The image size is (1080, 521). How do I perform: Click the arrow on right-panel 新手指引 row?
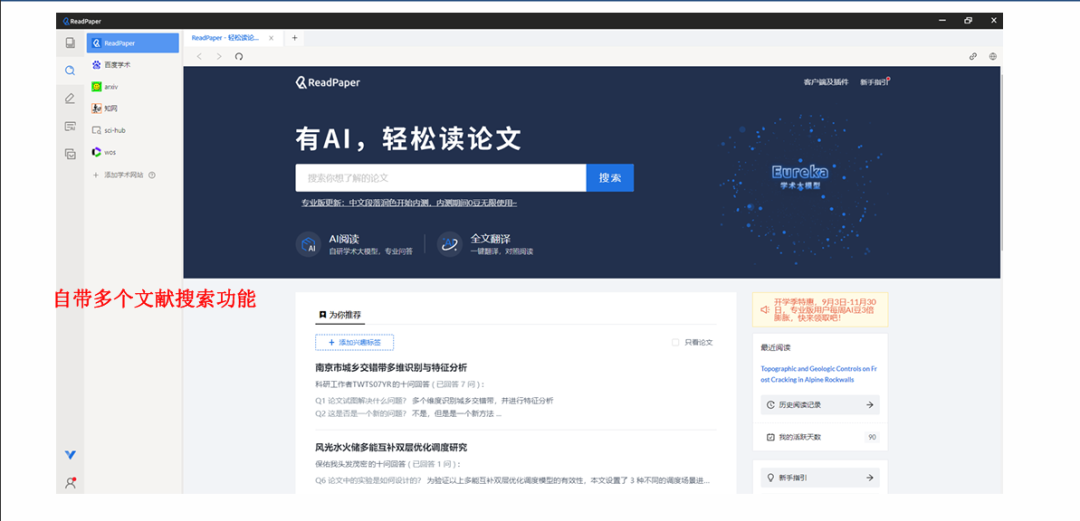pyautogui.click(x=869, y=478)
